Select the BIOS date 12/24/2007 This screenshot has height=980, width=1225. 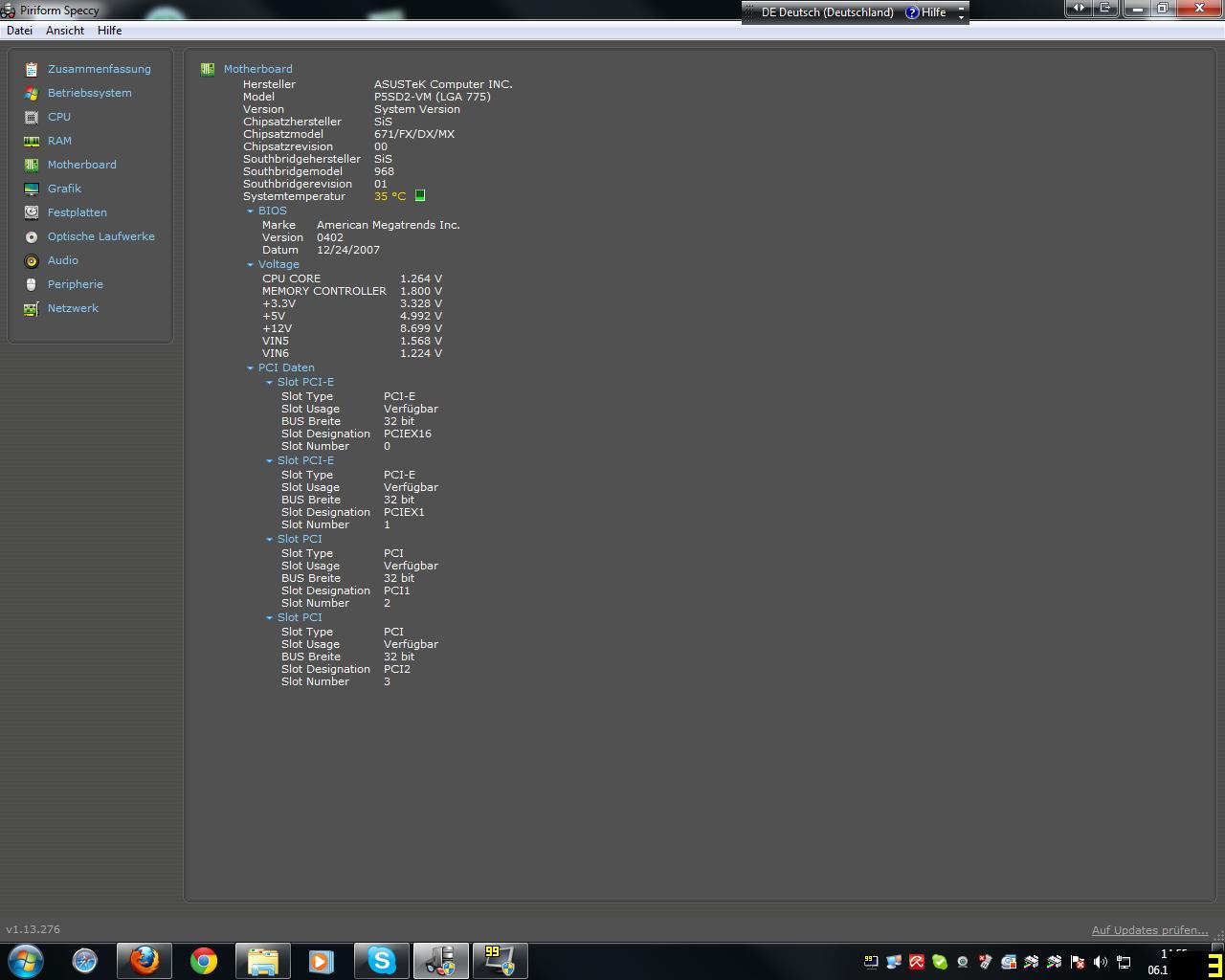tap(348, 250)
